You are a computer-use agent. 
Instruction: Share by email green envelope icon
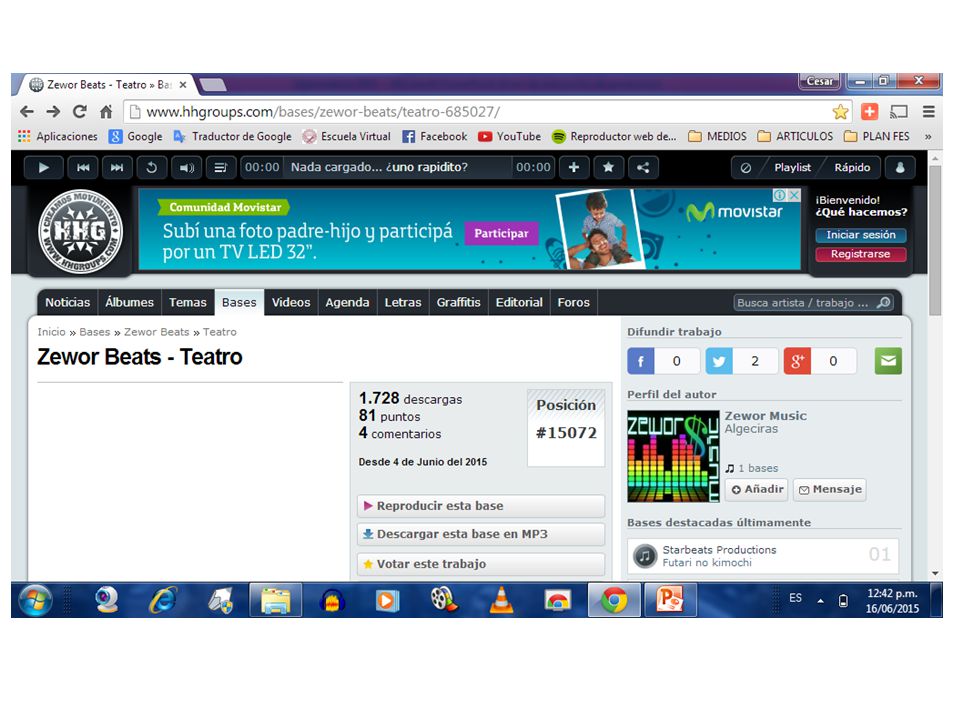click(888, 361)
